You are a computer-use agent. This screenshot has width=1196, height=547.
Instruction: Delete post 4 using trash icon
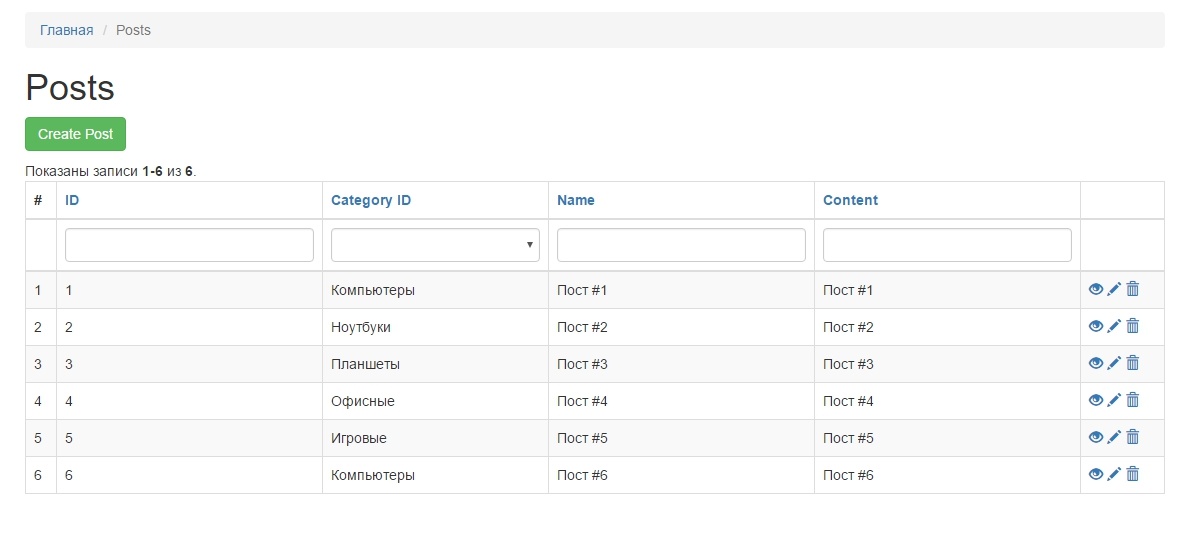pos(1133,400)
